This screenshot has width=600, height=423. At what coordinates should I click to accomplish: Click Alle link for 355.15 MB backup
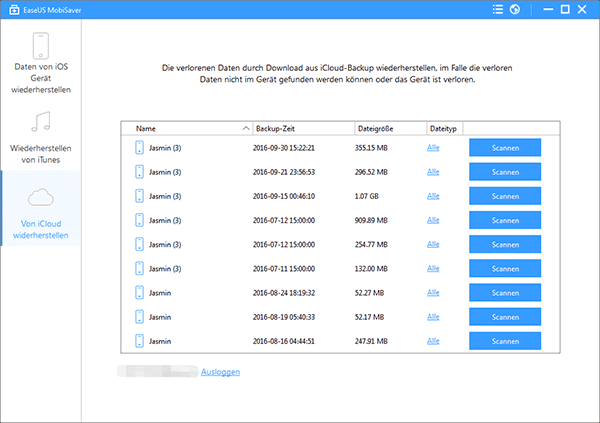[x=433, y=147]
